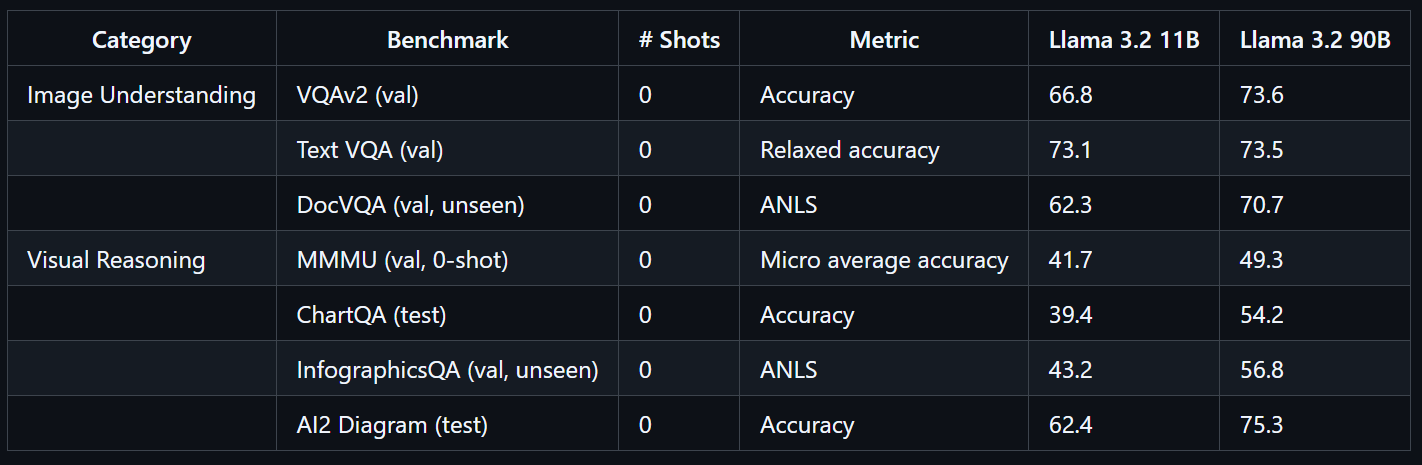The width and height of the screenshot is (1422, 465).
Task: Click the InfographicsQA (val, unseen) cell
Action: [448, 370]
